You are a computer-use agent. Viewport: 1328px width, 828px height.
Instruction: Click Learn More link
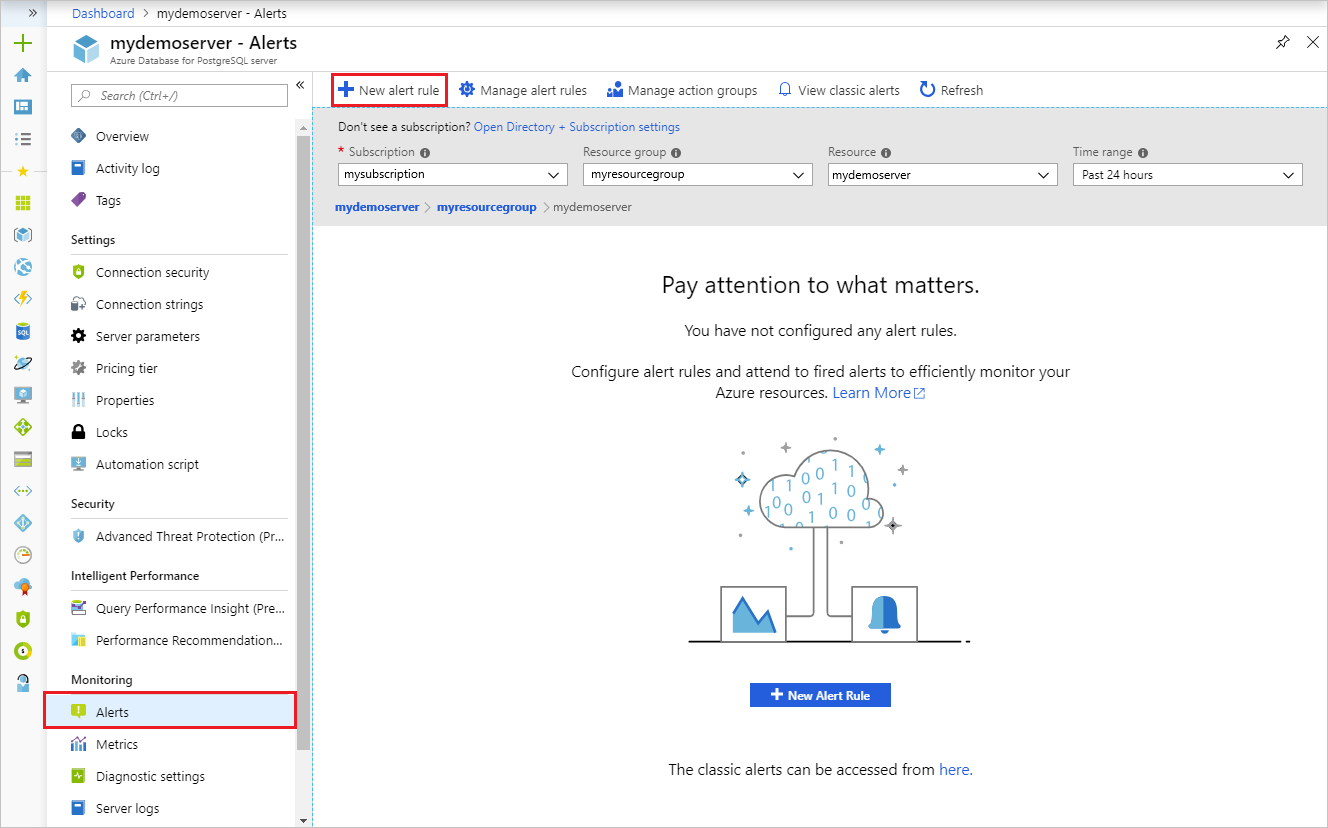[x=879, y=393]
